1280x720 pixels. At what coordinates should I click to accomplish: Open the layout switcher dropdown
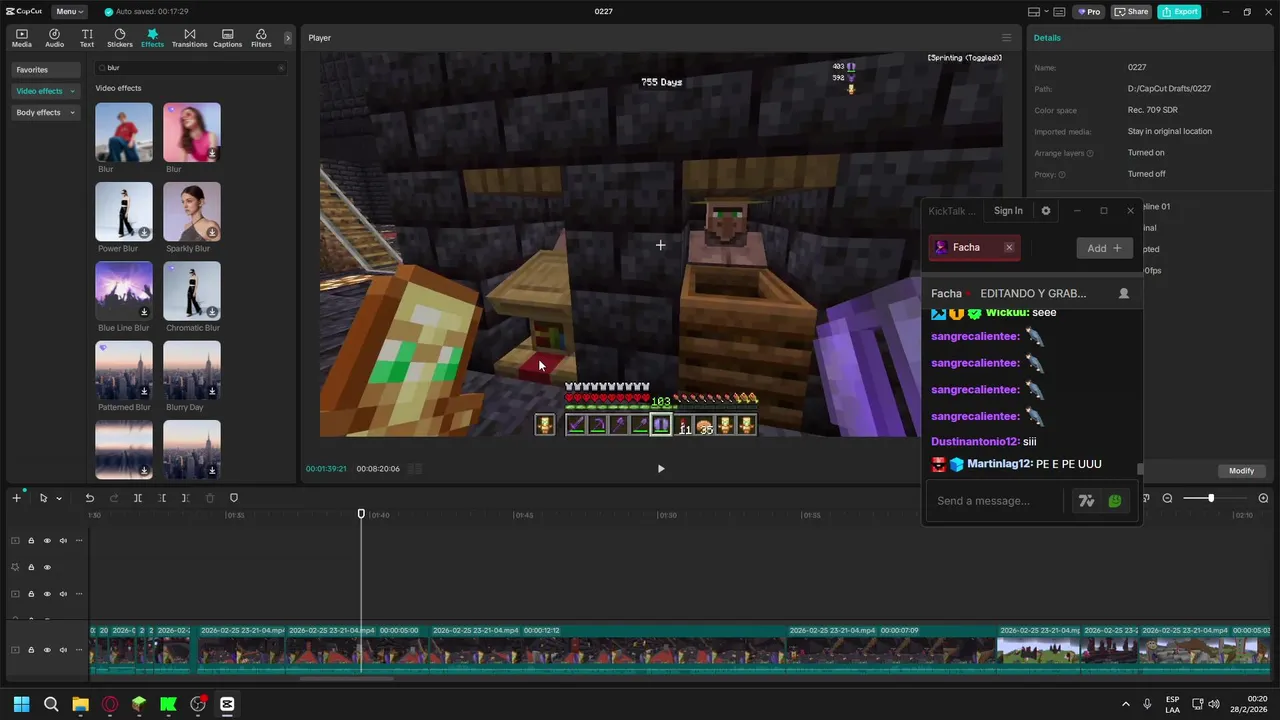(x=1039, y=12)
